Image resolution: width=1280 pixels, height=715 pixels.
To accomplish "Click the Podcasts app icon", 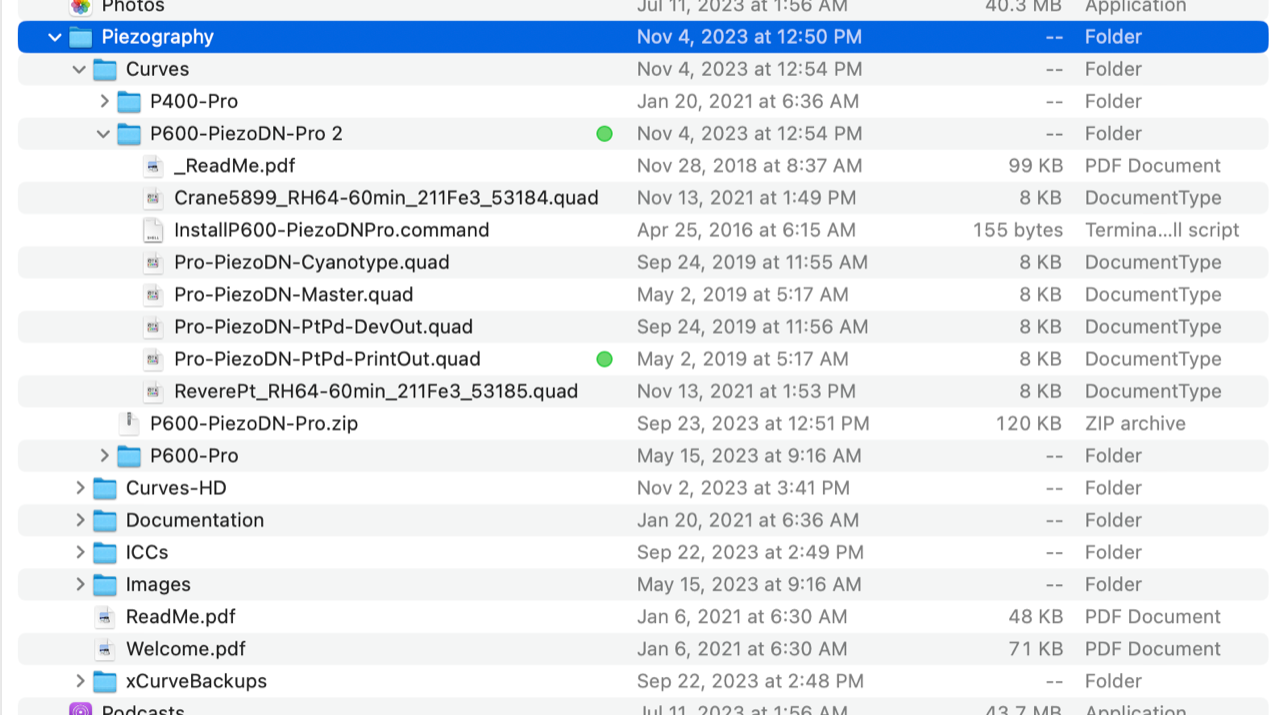I will click(x=81, y=709).
